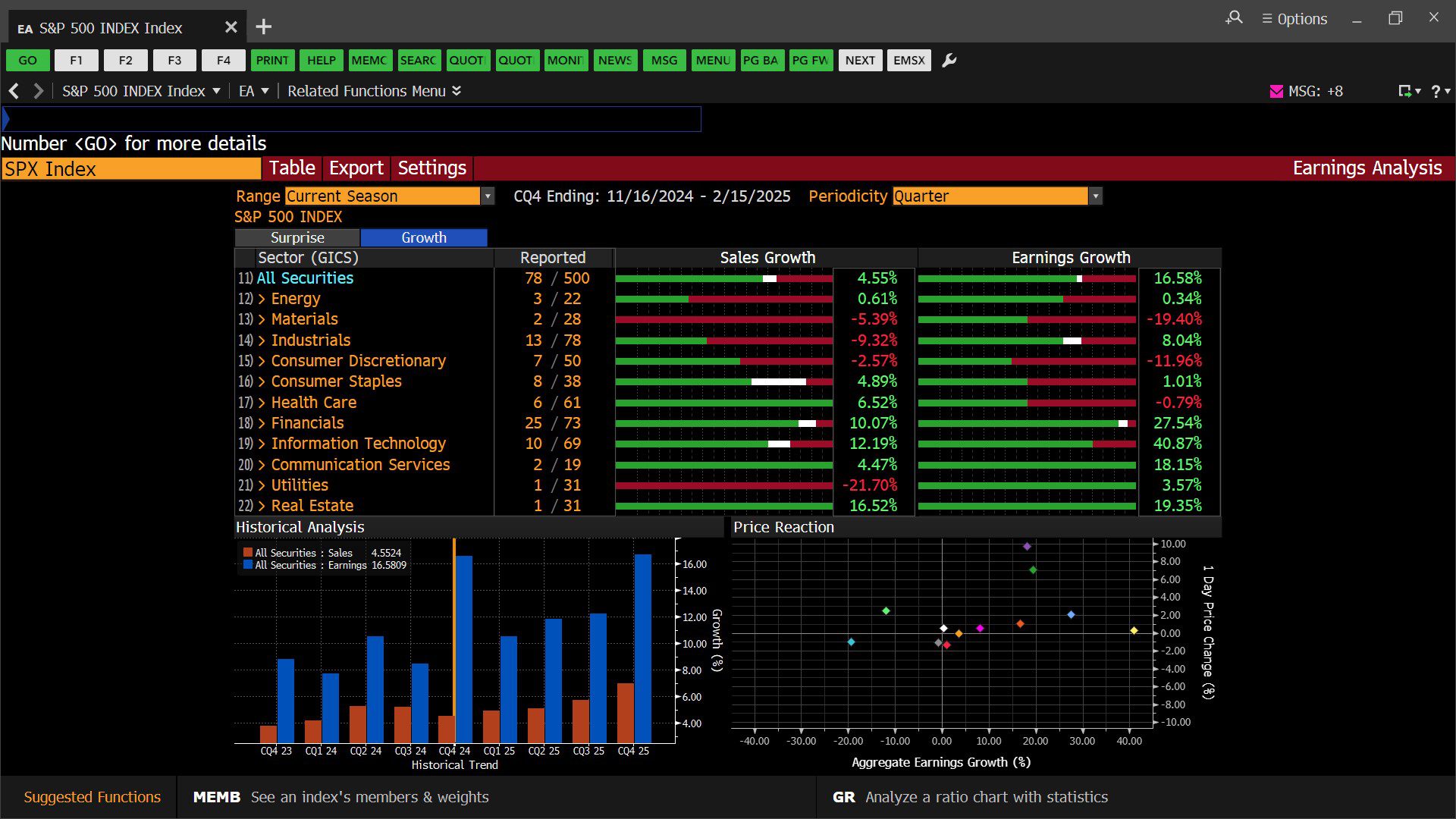The image size is (1456, 819).
Task: Click the window export icon beside help
Action: click(1406, 91)
